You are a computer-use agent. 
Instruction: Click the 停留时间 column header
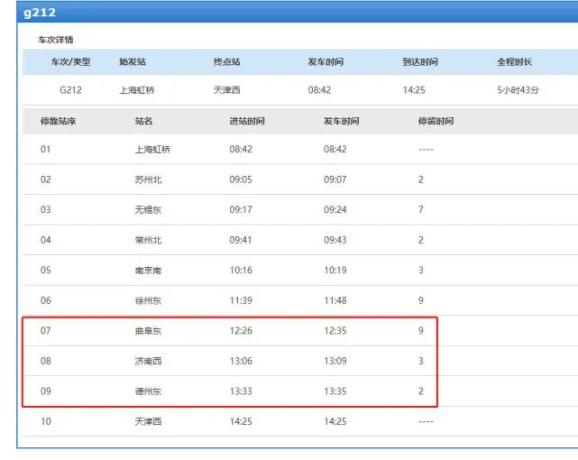click(436, 121)
